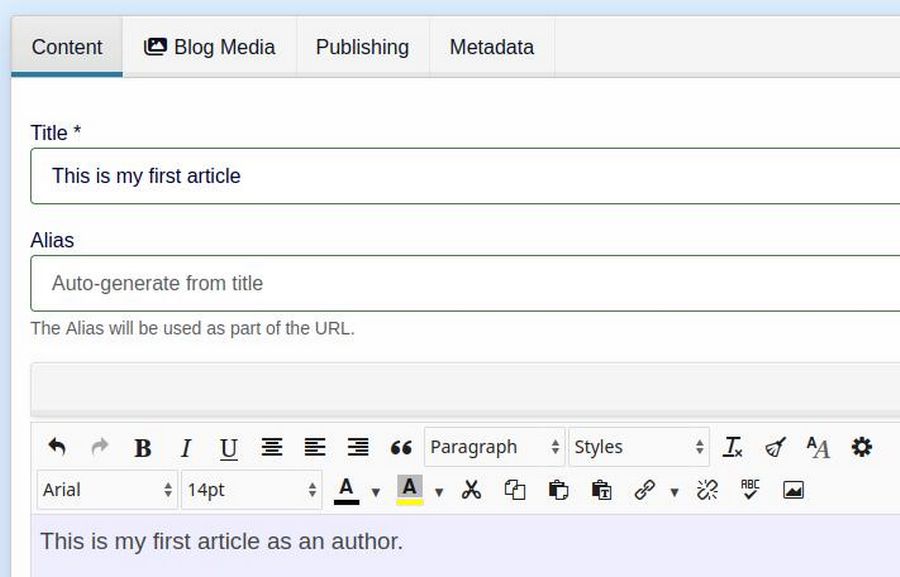Open the Paragraph format dropdown
Screen dimensions: 900x577
click(494, 447)
